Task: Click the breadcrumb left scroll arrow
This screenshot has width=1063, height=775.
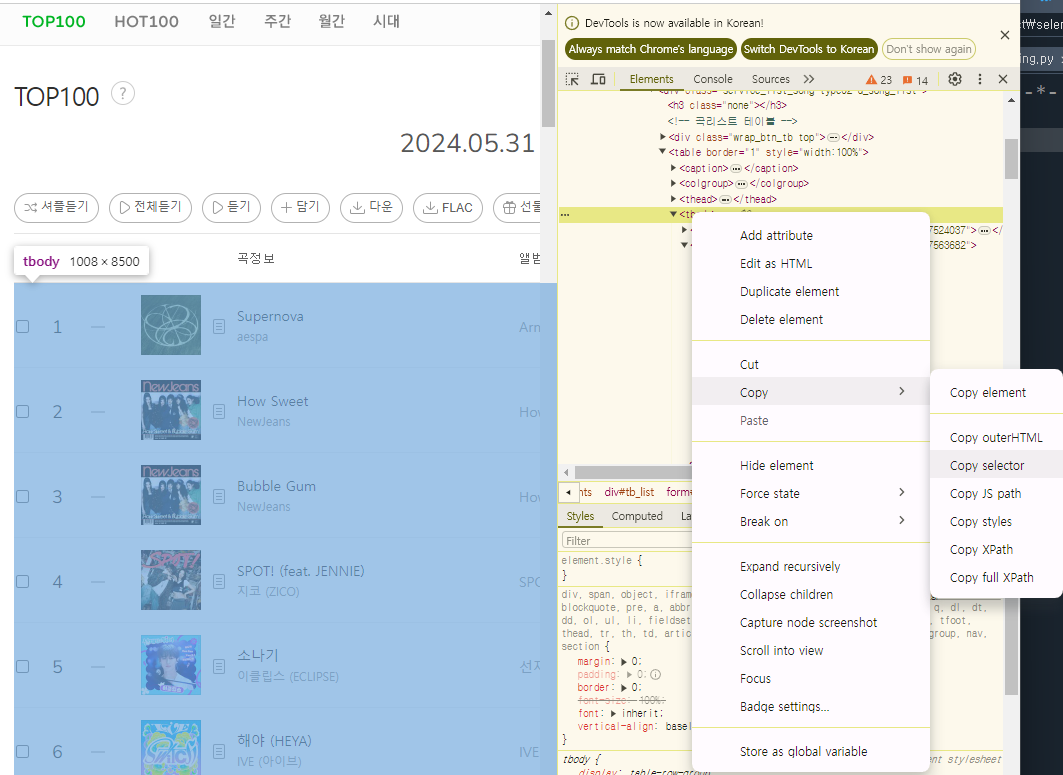Action: coord(568,492)
